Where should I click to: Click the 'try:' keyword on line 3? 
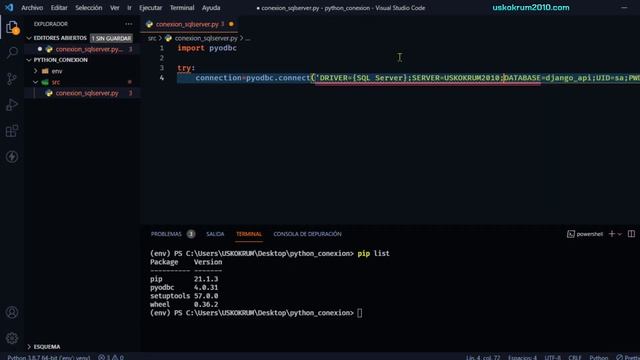coord(186,68)
